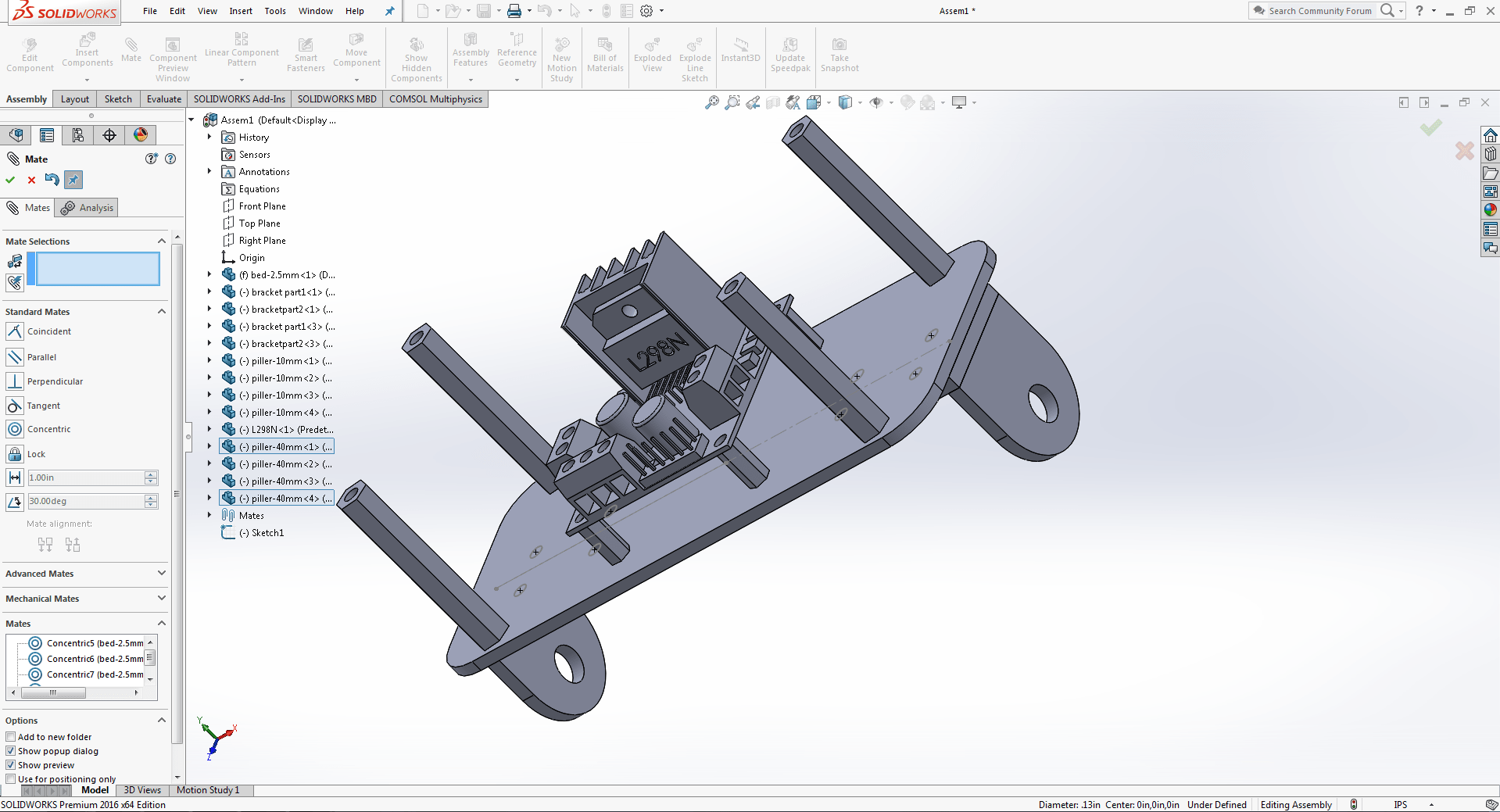Click the undo arrow in the Mate panel

(52, 180)
